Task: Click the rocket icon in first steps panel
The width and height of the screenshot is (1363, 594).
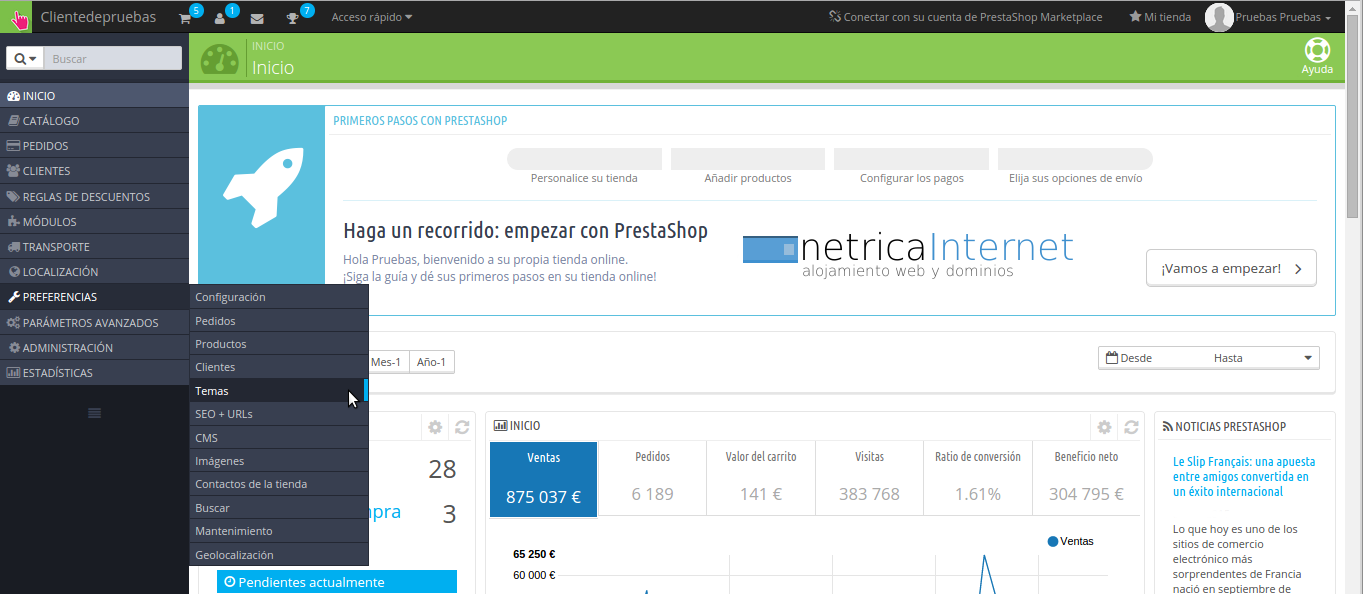Action: [x=263, y=187]
